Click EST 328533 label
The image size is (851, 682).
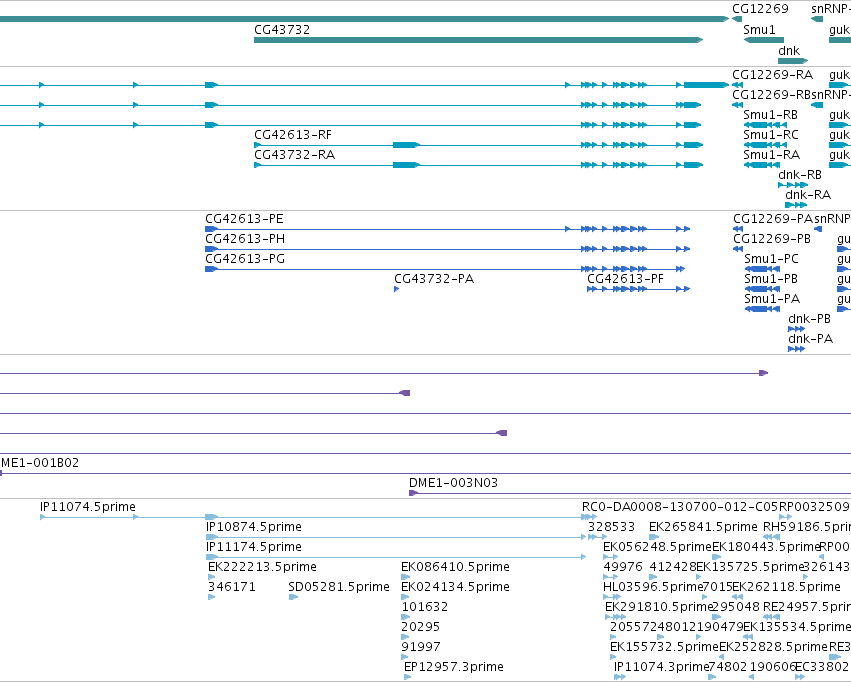click(x=611, y=527)
